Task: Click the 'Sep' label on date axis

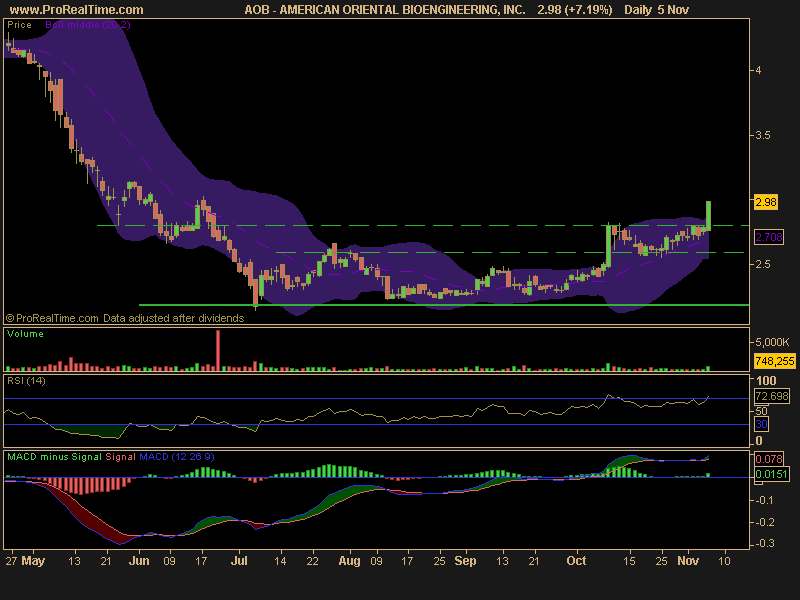Action: [465, 561]
